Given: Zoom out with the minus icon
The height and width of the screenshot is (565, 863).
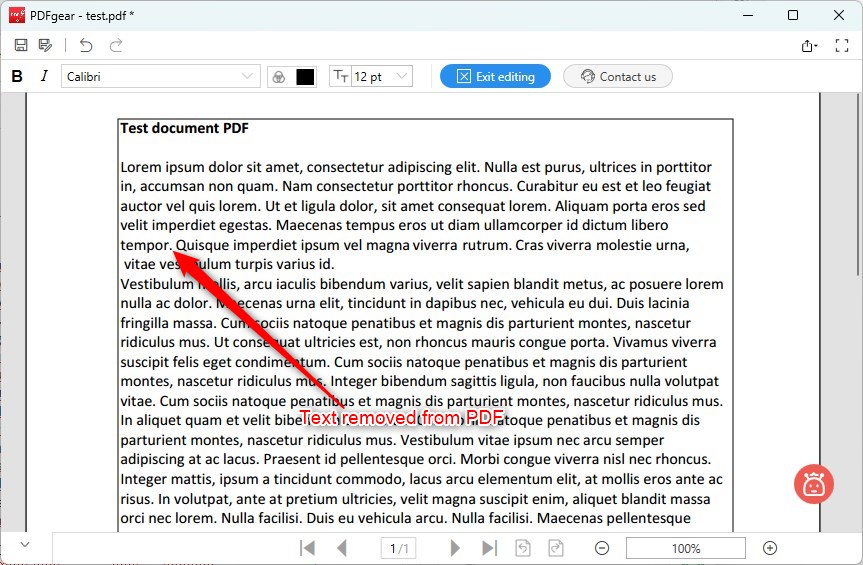Looking at the screenshot, I should [x=602, y=548].
